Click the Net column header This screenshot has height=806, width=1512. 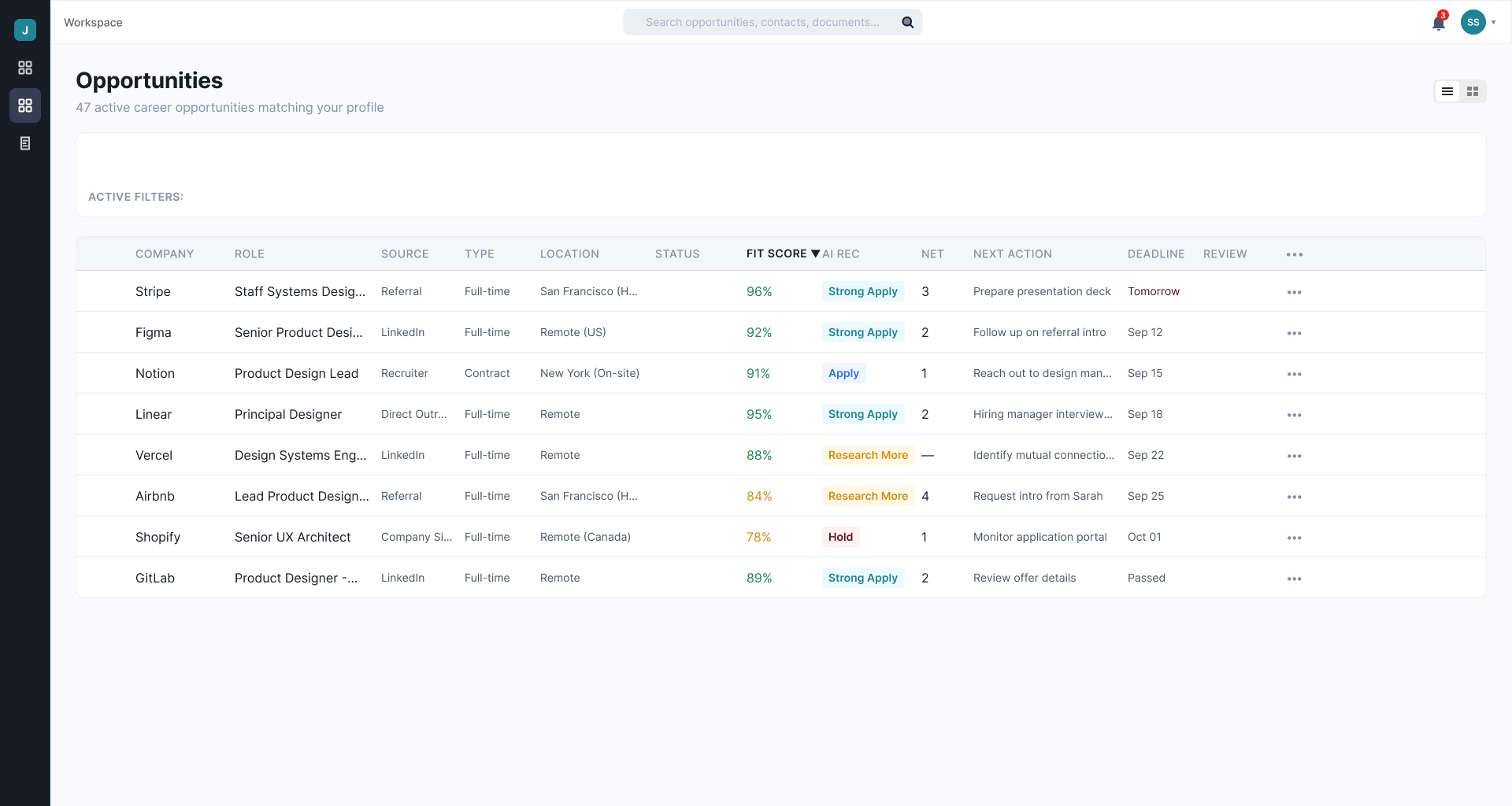pos(932,253)
